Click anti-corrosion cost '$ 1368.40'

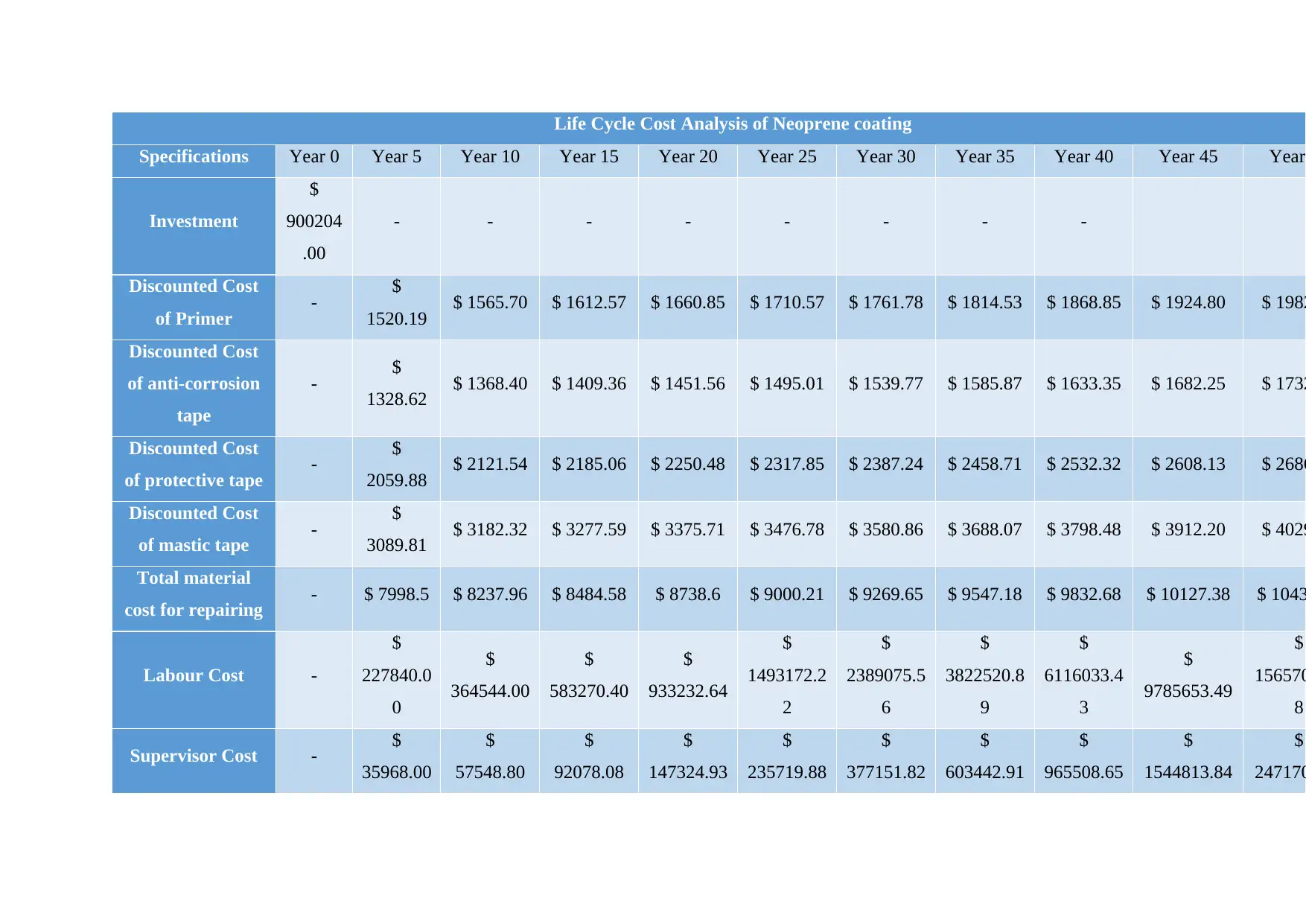click(490, 384)
